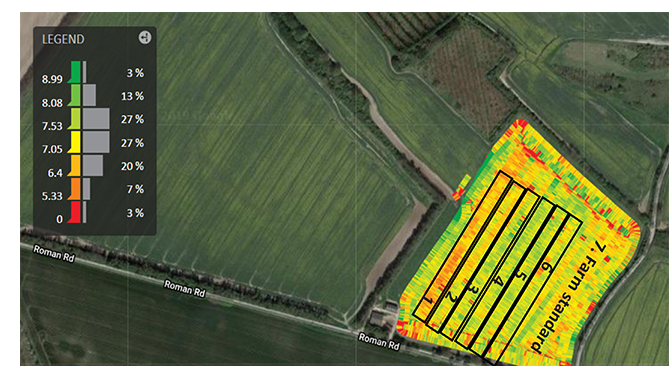
Task: Click the 6.4 yield value label
Action: tap(55, 173)
